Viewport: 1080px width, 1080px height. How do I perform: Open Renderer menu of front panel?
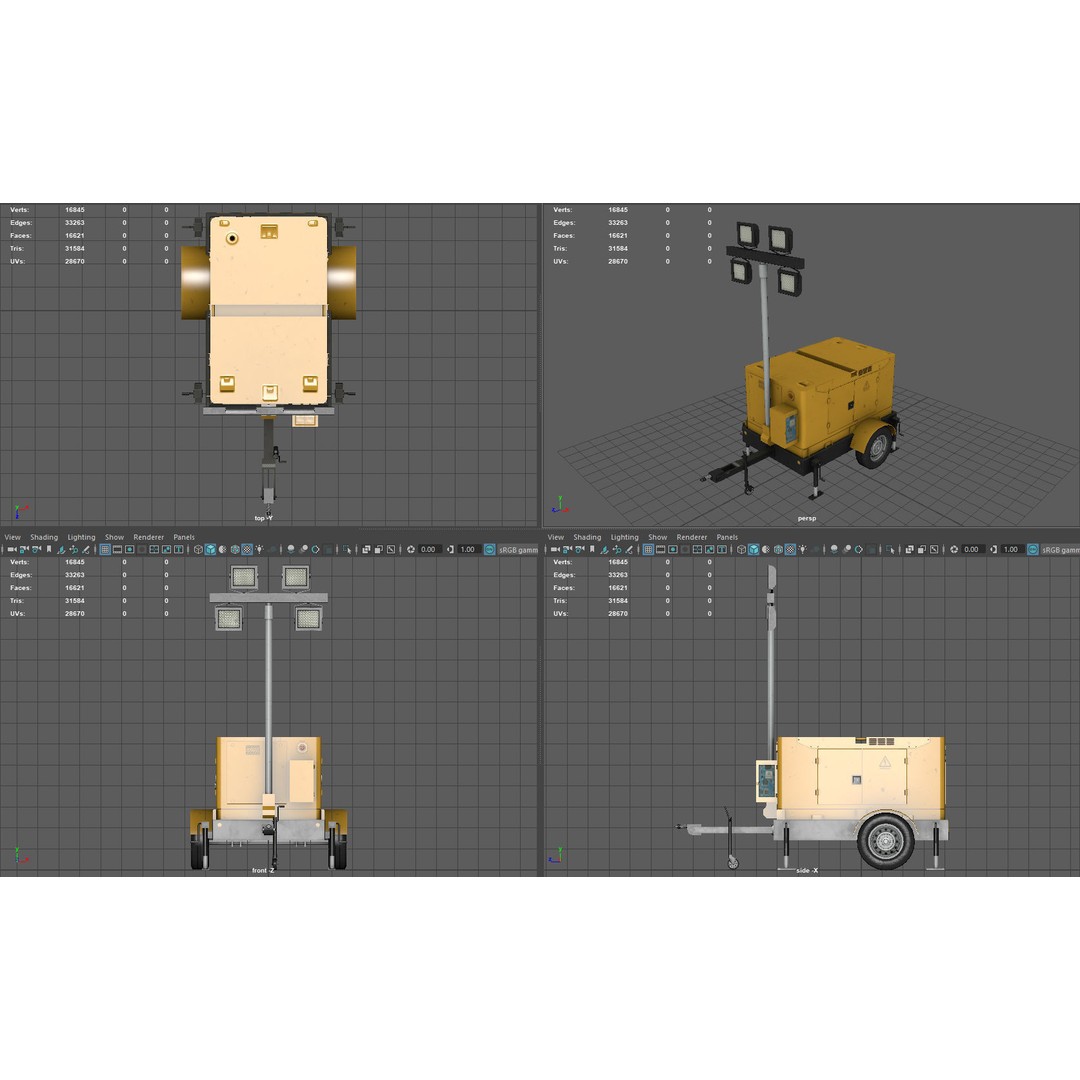coord(149,537)
